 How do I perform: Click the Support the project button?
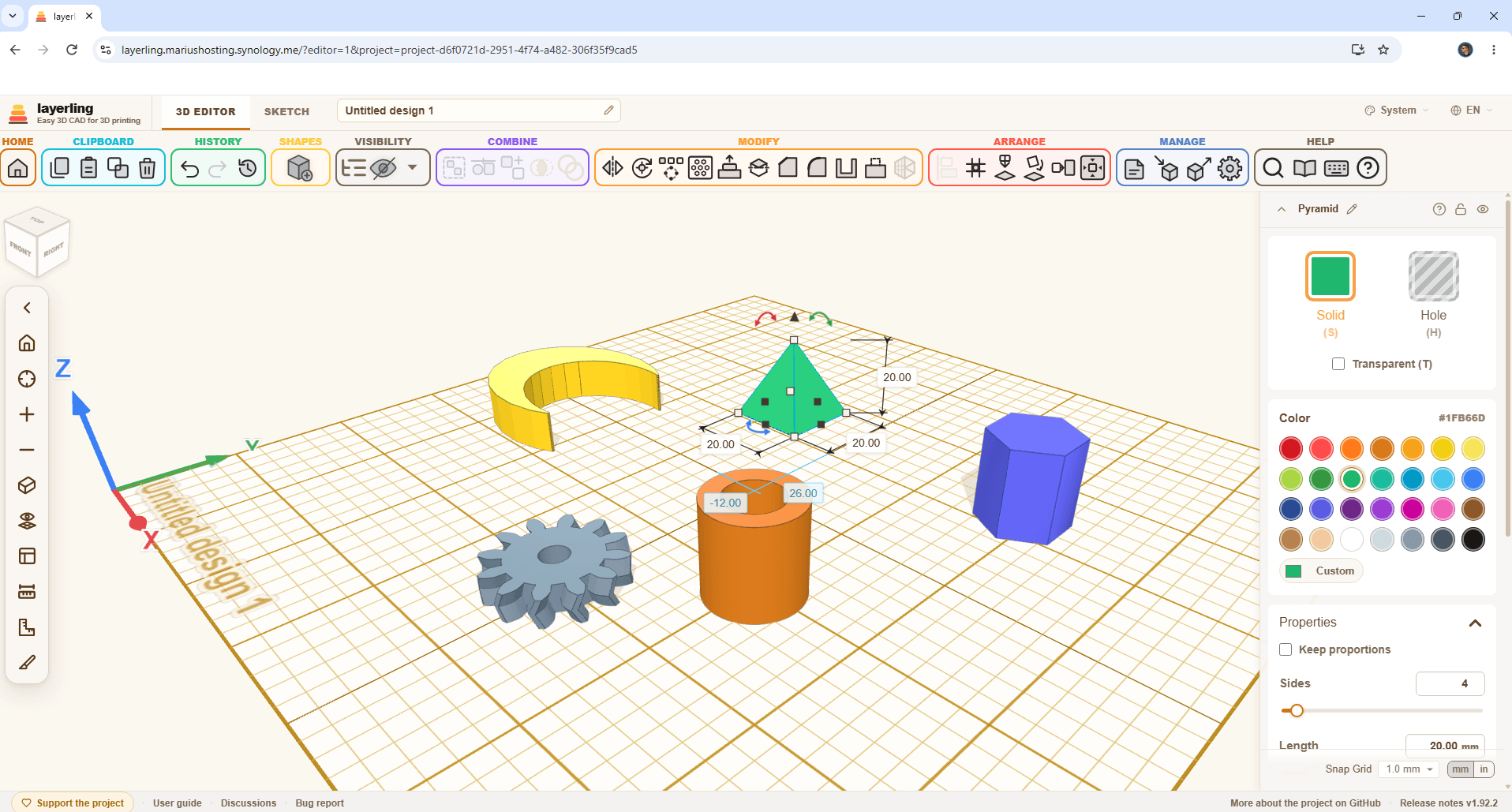pos(72,803)
